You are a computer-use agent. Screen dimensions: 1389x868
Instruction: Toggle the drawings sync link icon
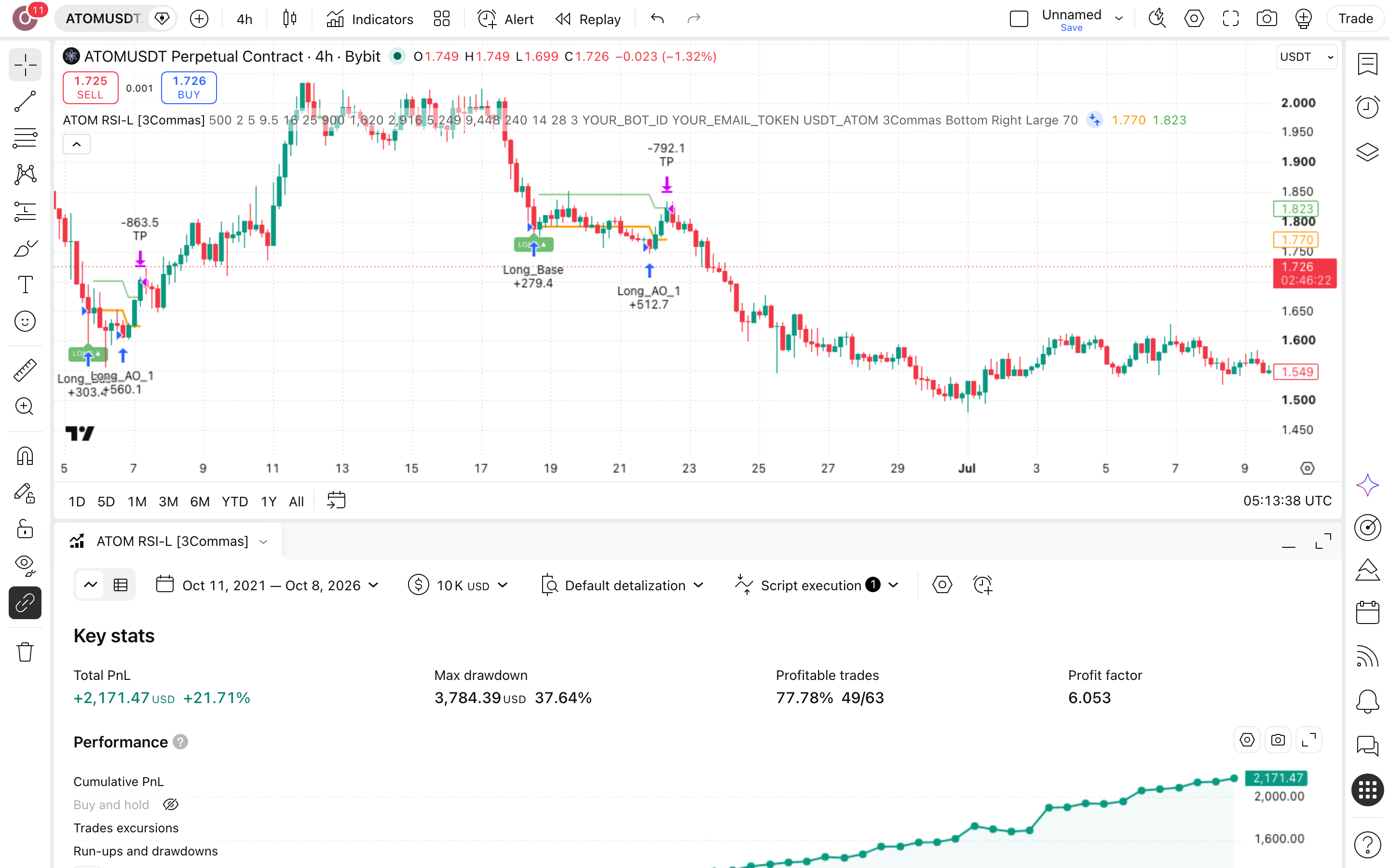[x=25, y=603]
